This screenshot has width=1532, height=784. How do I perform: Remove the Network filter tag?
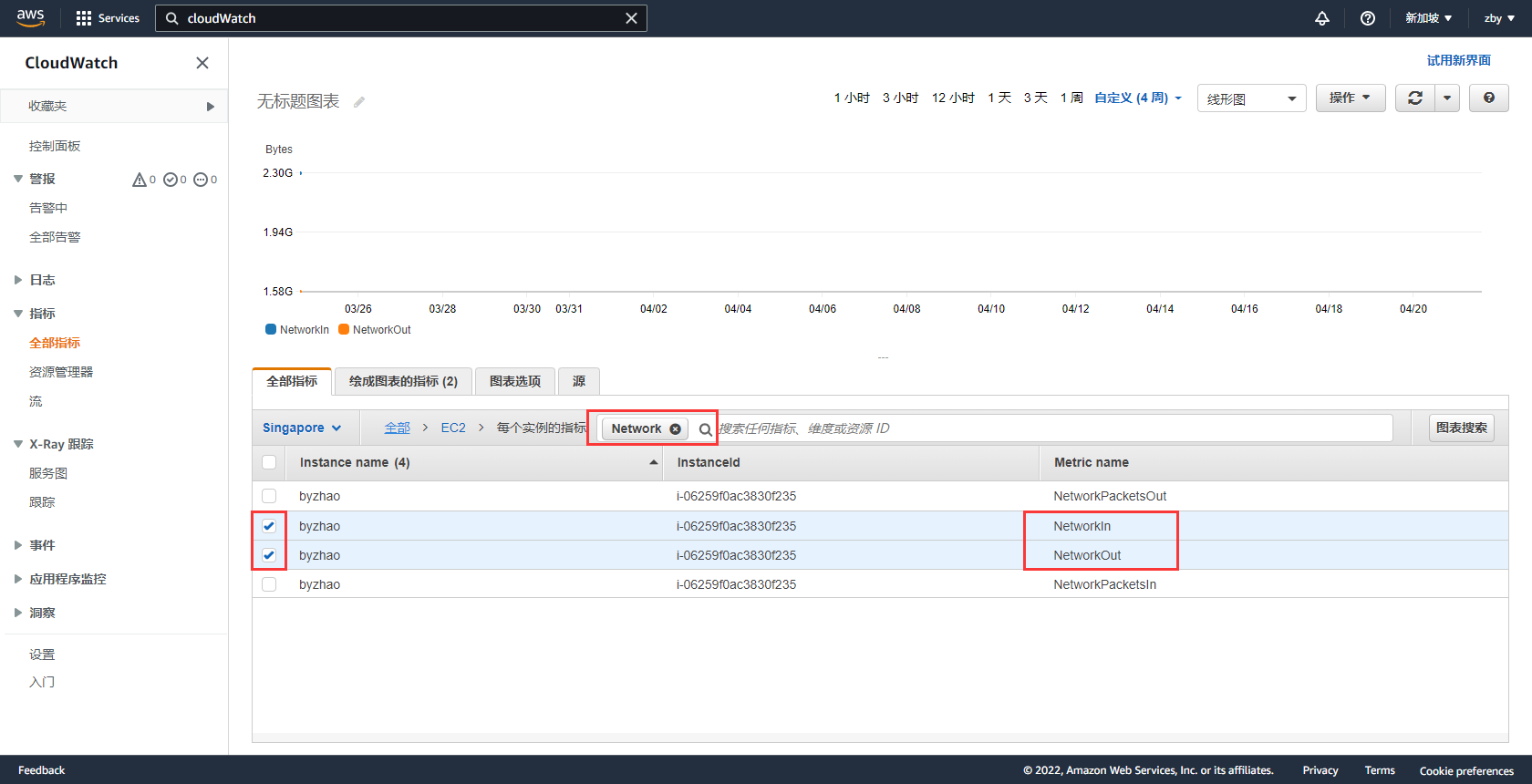[675, 428]
